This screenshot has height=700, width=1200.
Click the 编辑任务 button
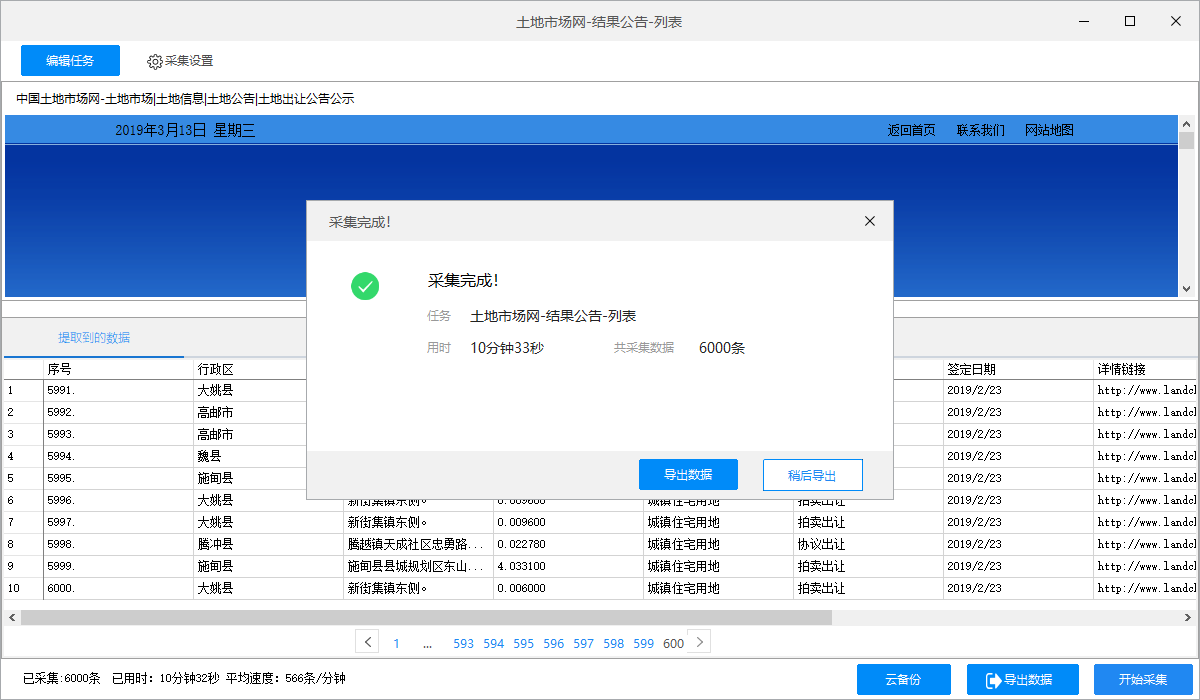point(70,61)
